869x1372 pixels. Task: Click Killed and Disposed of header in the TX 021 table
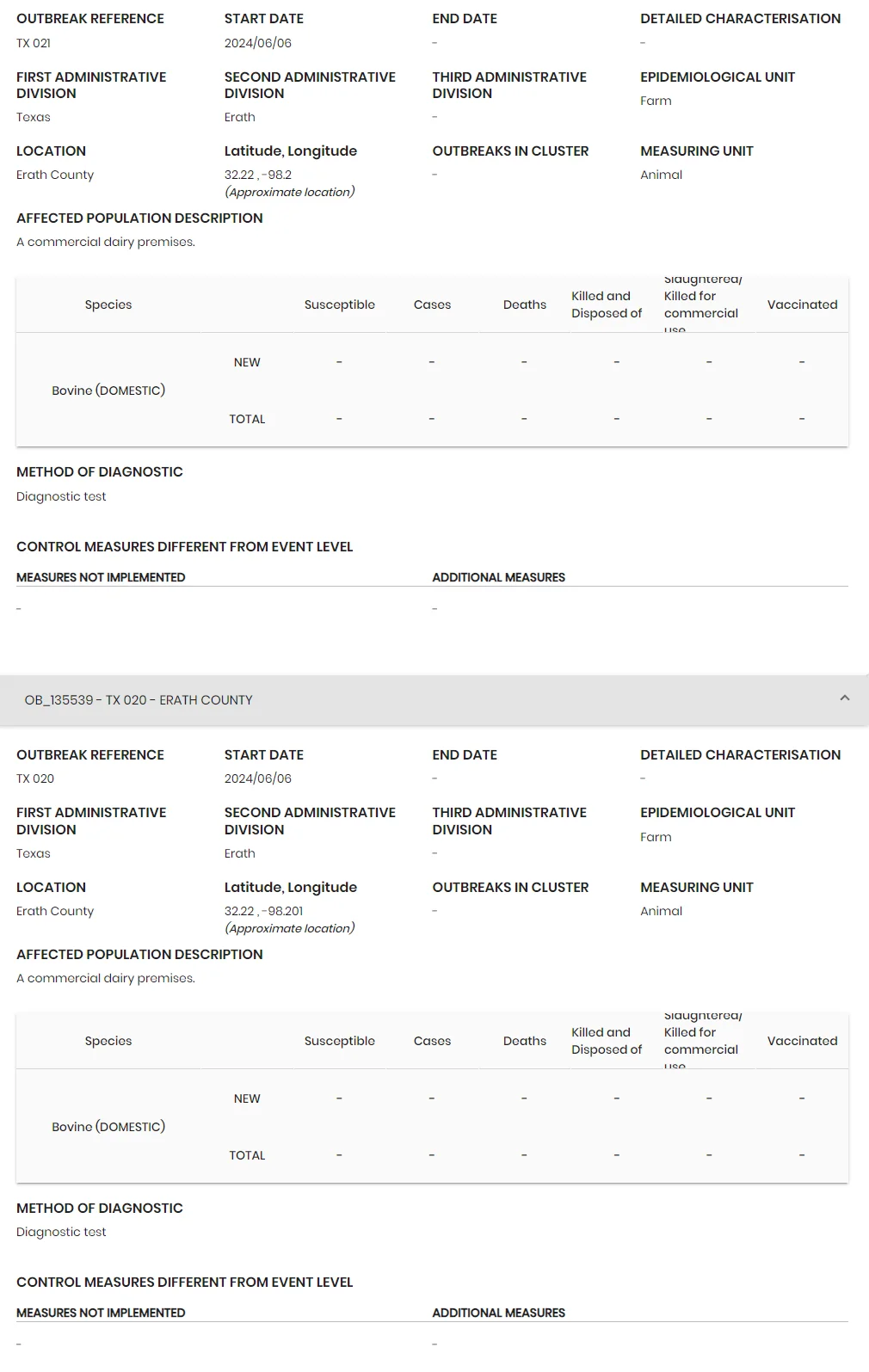607,305
